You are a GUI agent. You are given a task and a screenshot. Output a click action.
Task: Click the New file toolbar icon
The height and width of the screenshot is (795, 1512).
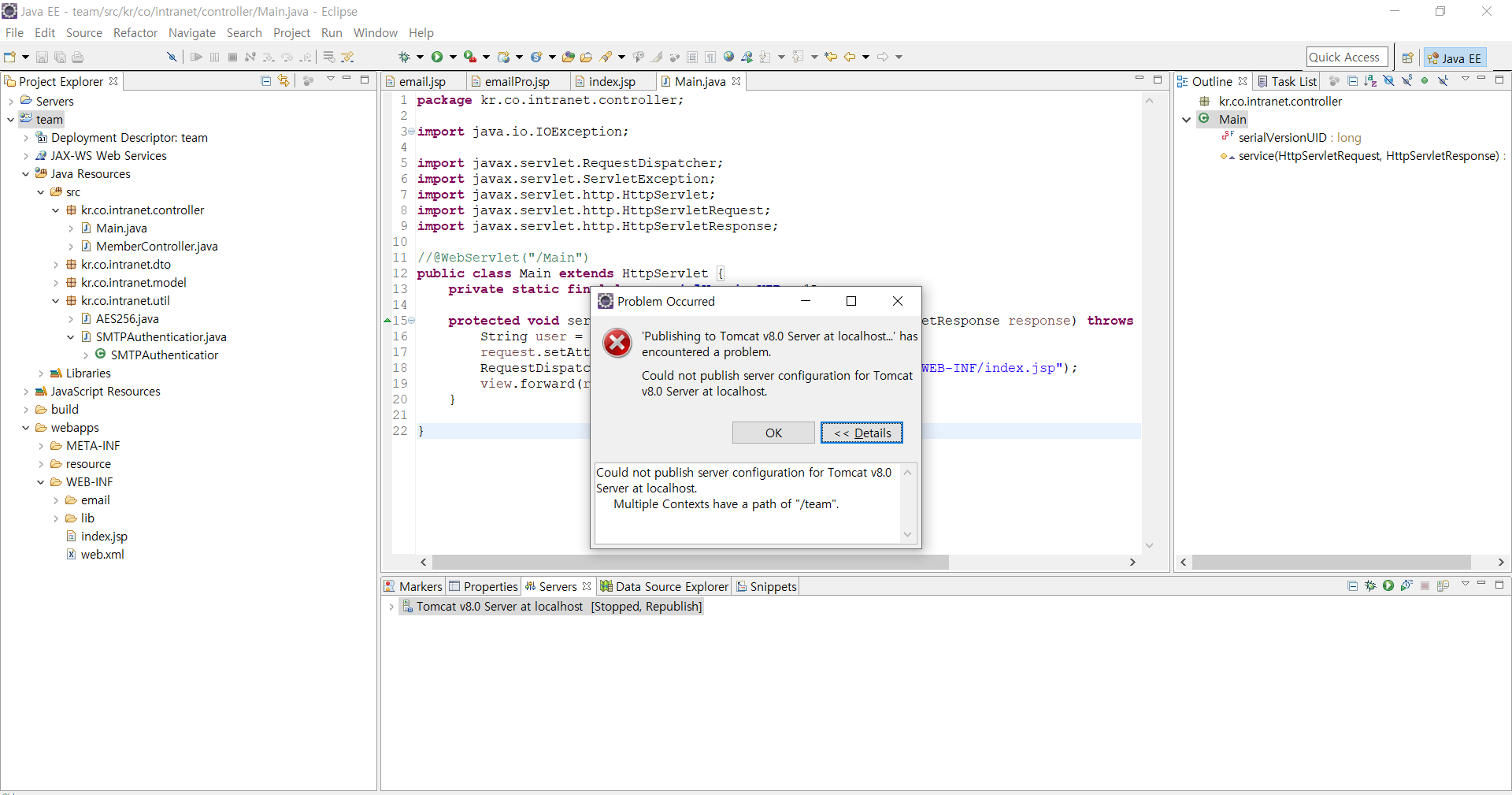(9, 57)
